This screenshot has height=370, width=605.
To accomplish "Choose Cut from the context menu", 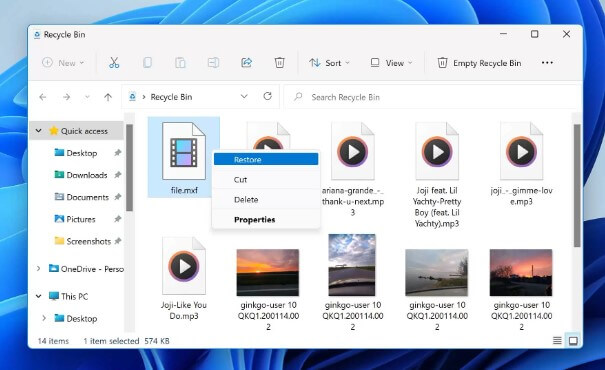I will coord(266,179).
